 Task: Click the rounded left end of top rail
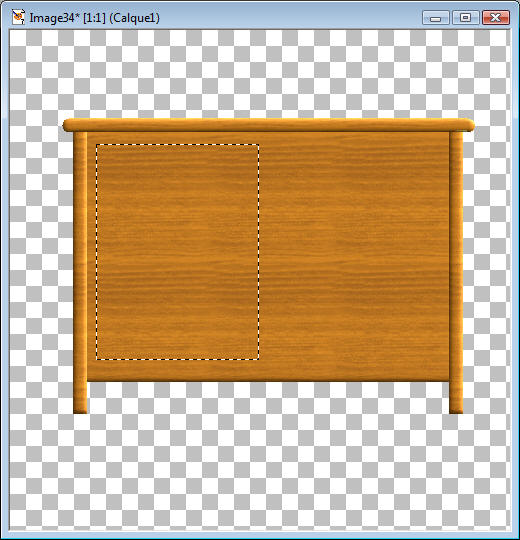69,125
